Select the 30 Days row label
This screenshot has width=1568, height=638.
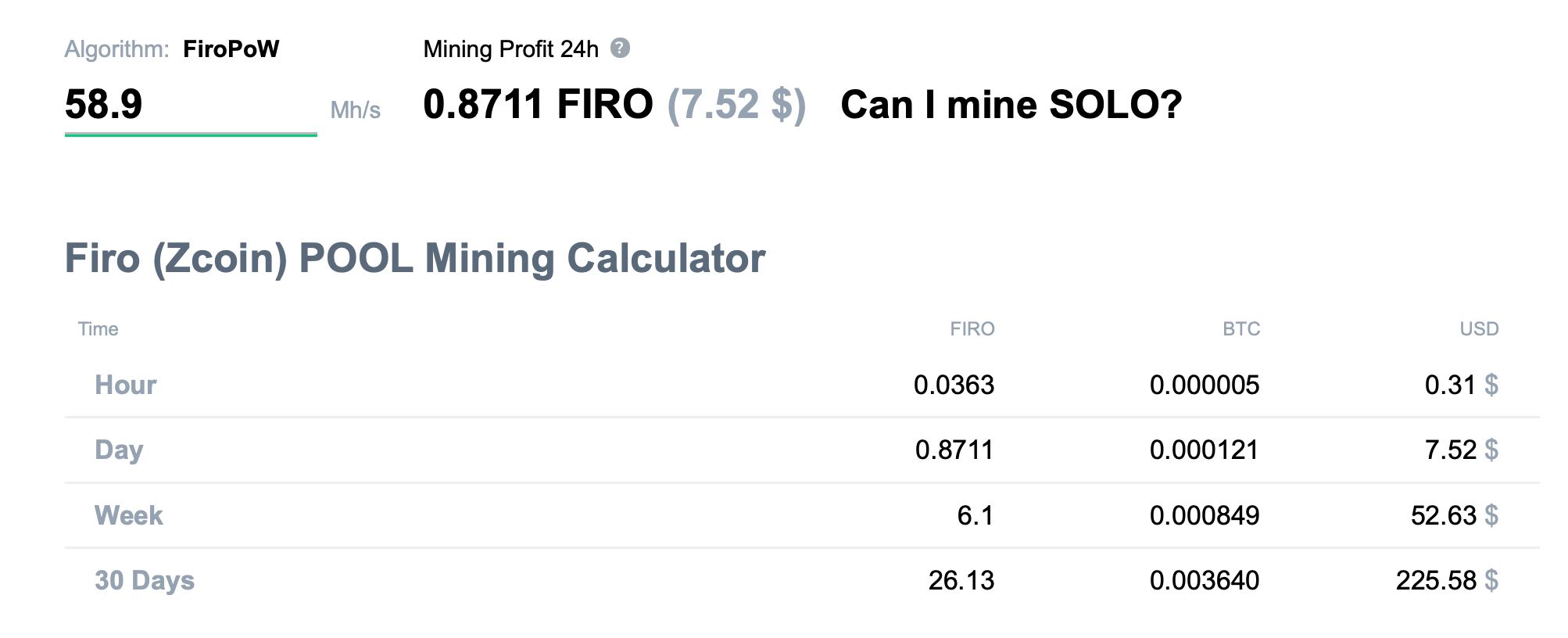pyautogui.click(x=145, y=580)
